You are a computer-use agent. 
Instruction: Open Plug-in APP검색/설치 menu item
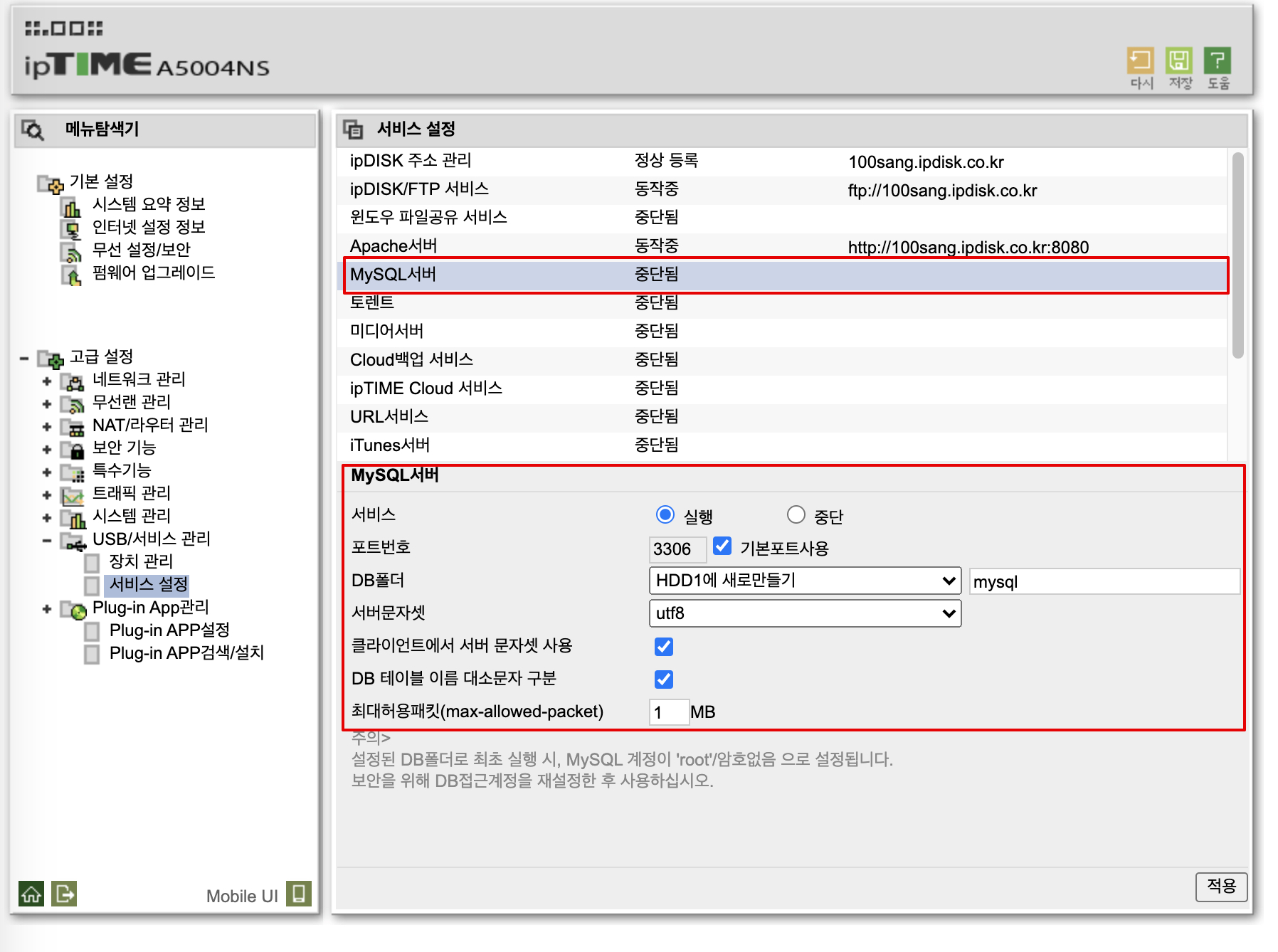pyautogui.click(x=186, y=652)
